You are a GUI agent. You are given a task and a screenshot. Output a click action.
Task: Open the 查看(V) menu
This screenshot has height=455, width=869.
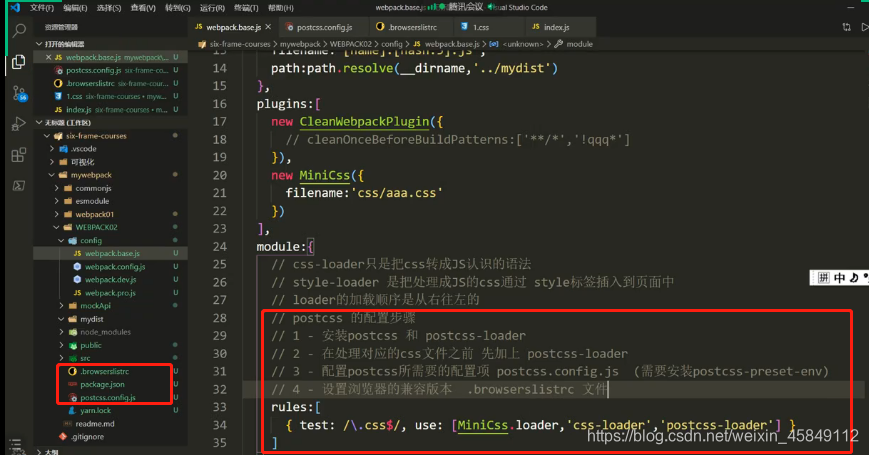pos(143,8)
